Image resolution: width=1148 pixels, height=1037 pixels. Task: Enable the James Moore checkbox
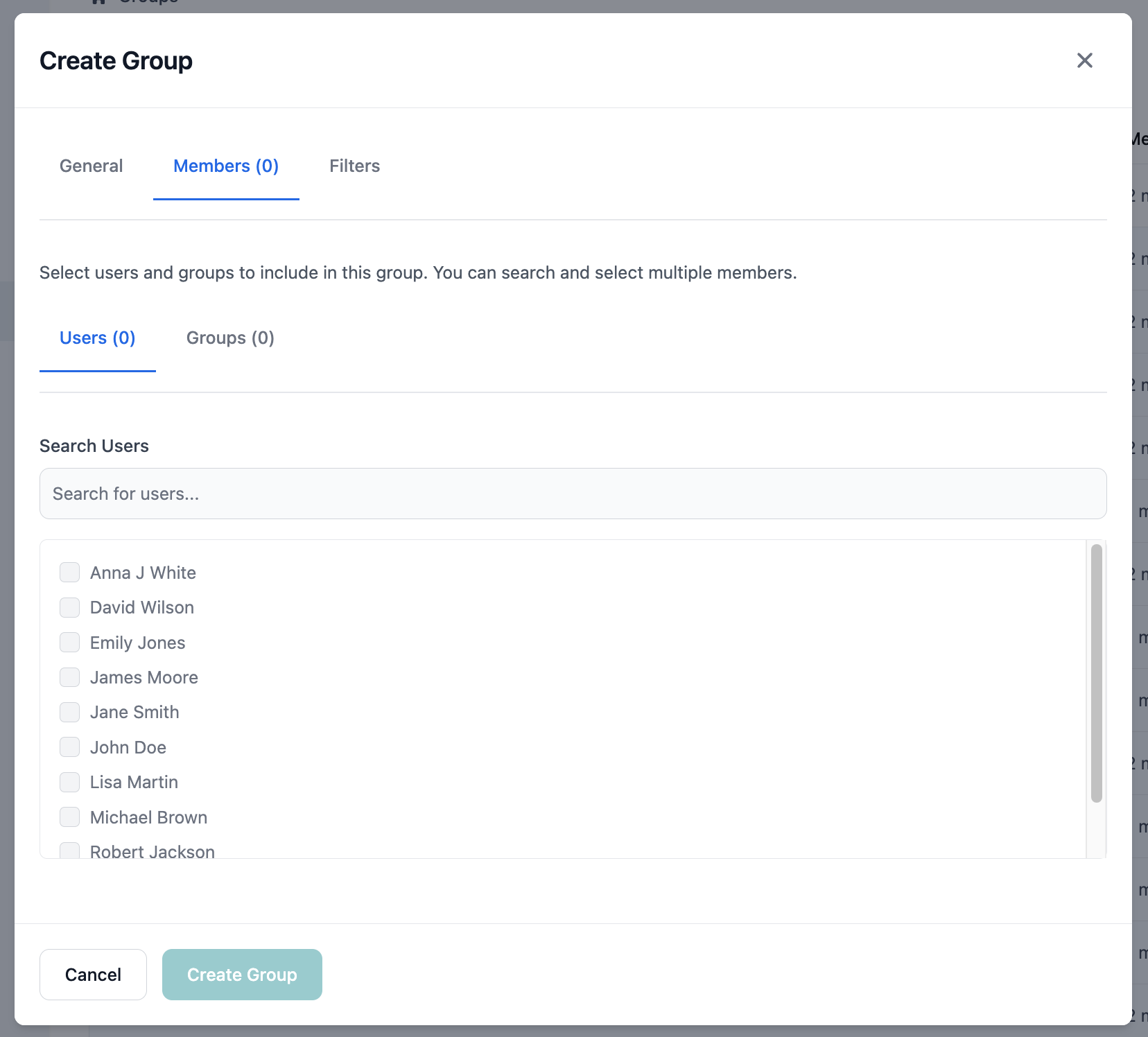click(69, 677)
